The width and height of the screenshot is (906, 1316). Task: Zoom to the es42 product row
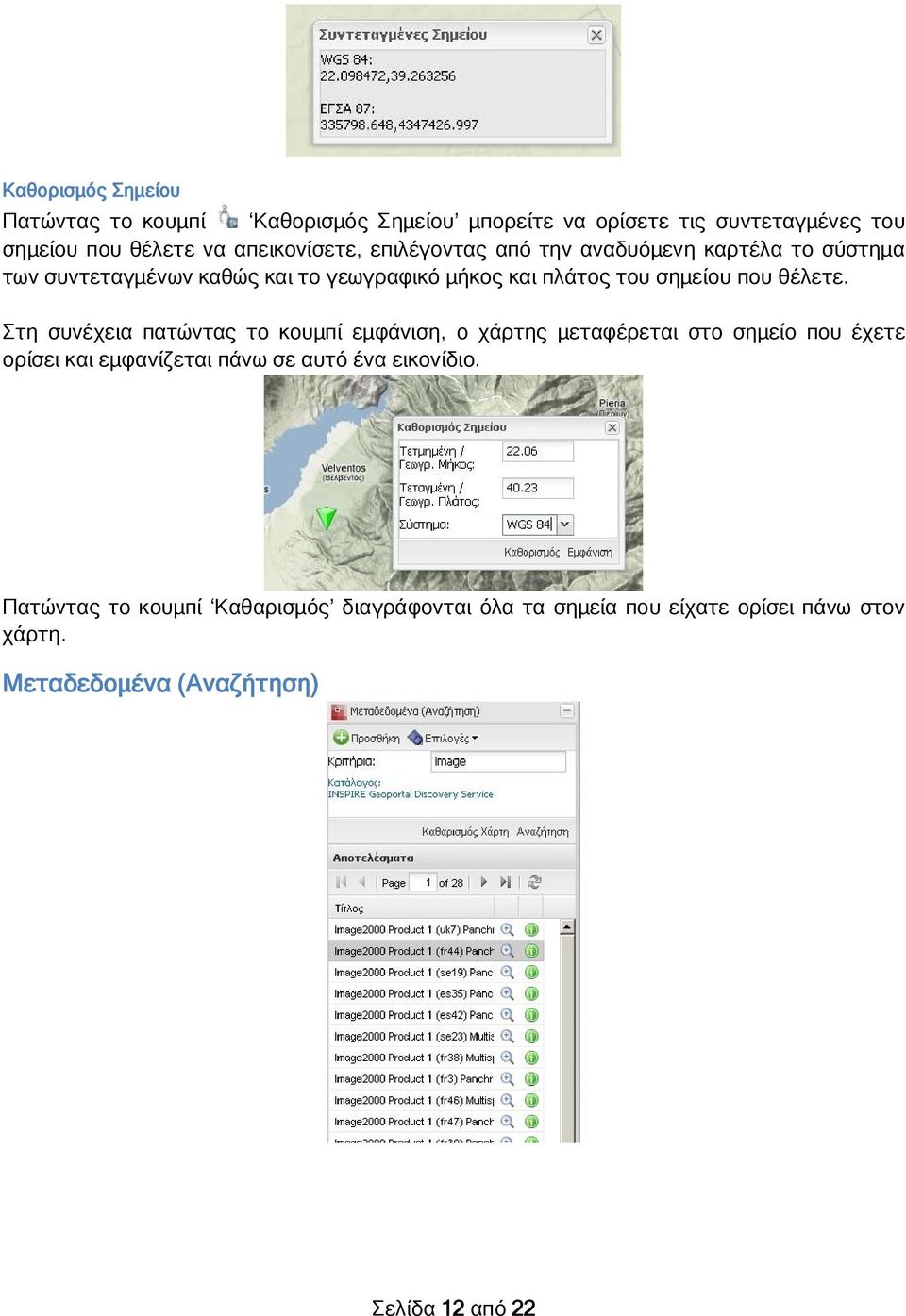[507, 1015]
